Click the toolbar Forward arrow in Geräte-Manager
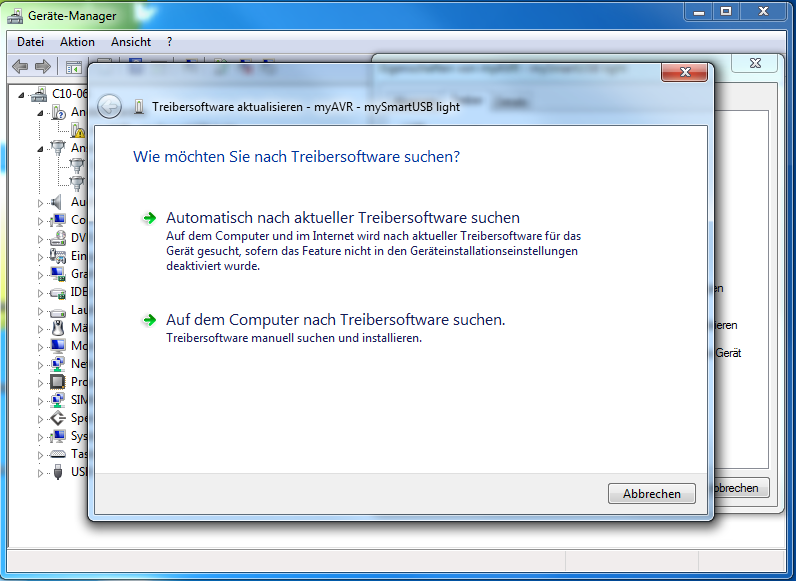Image resolution: width=796 pixels, height=581 pixels. [43, 67]
